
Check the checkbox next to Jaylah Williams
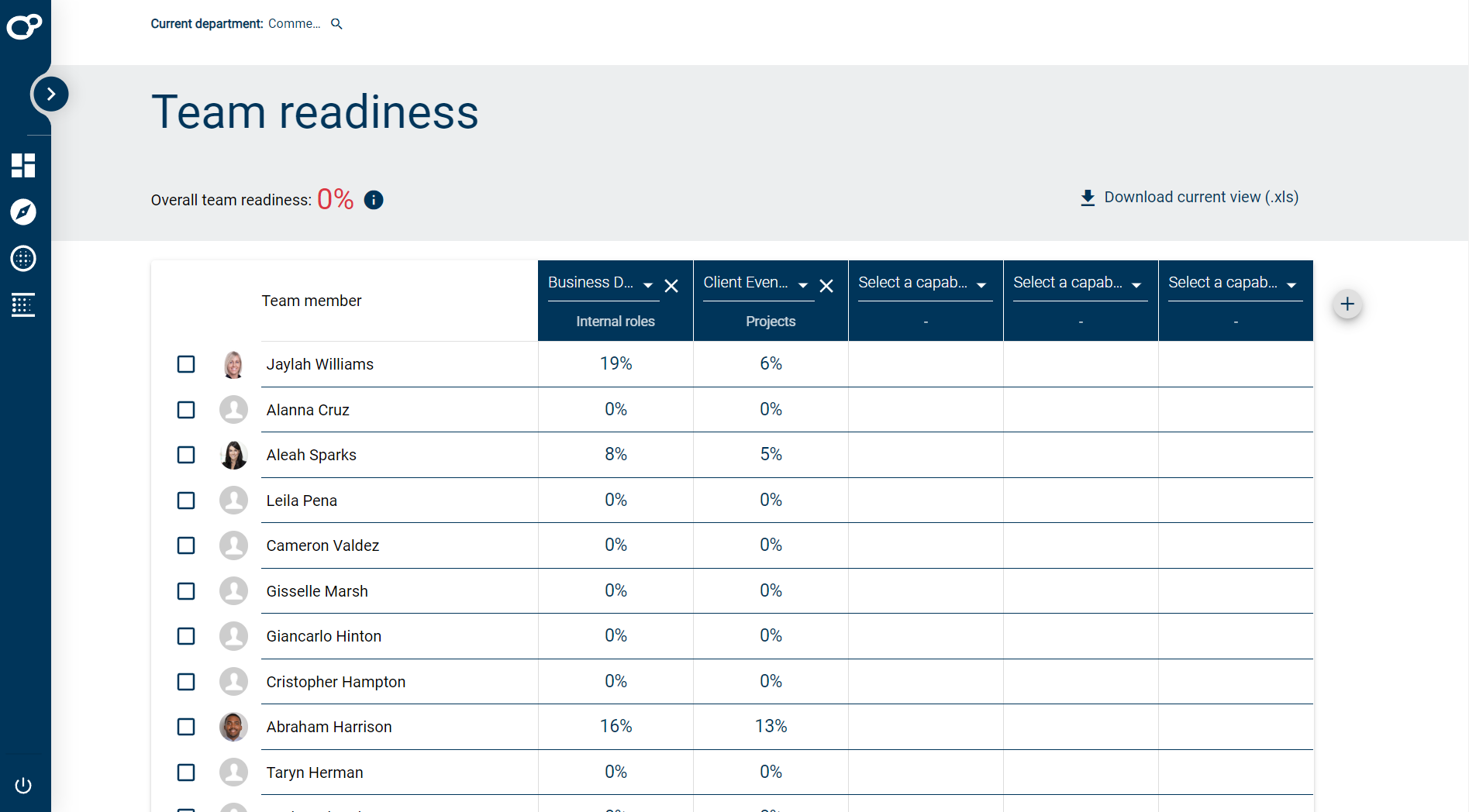[x=185, y=364]
